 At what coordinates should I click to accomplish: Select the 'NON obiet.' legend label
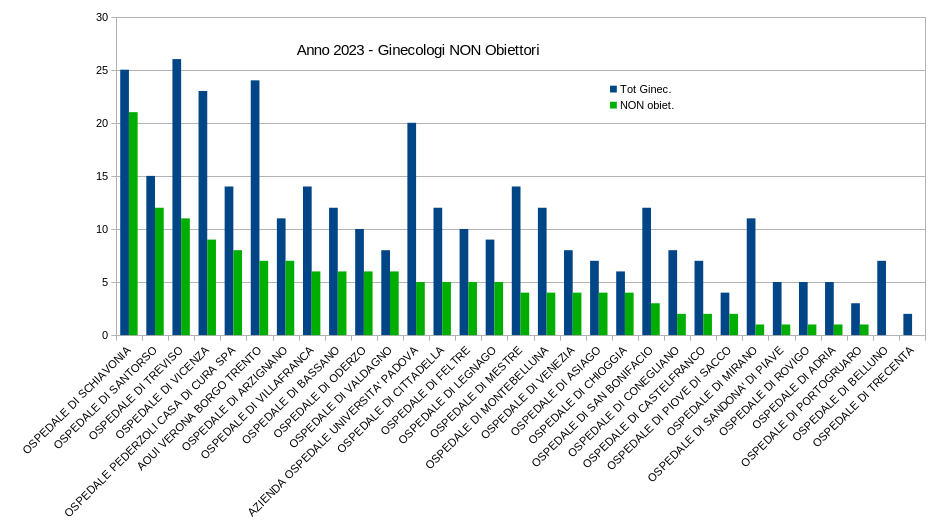tap(647, 105)
